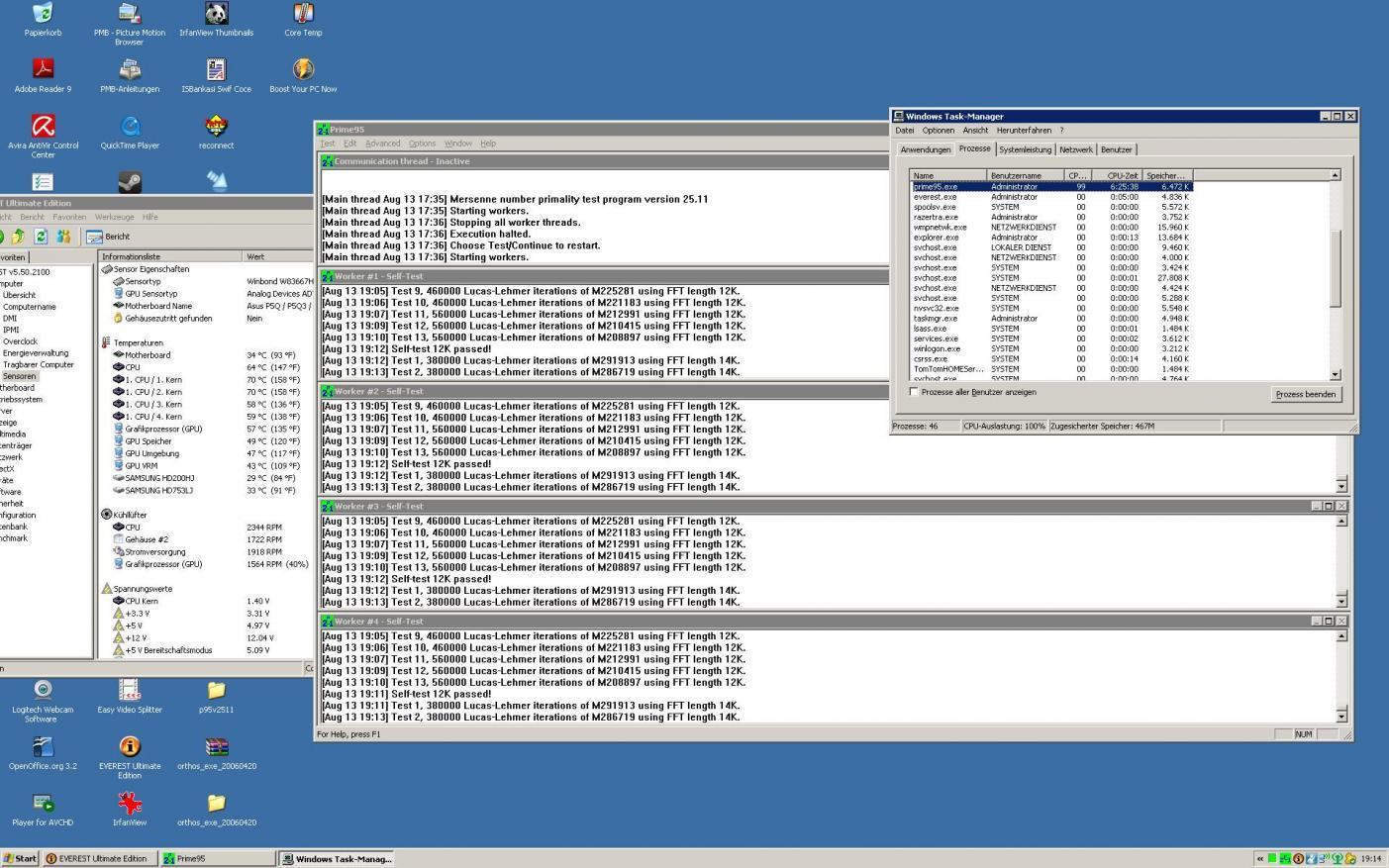Viewport: 1389px width, 868px height.
Task: Select Overclock item in EVEREST tree
Action: point(20,341)
